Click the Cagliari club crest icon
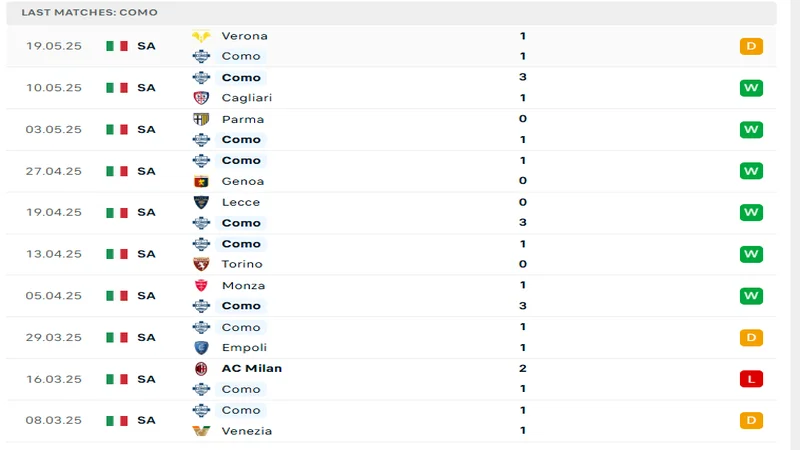The height and width of the screenshot is (450, 800). [x=201, y=98]
